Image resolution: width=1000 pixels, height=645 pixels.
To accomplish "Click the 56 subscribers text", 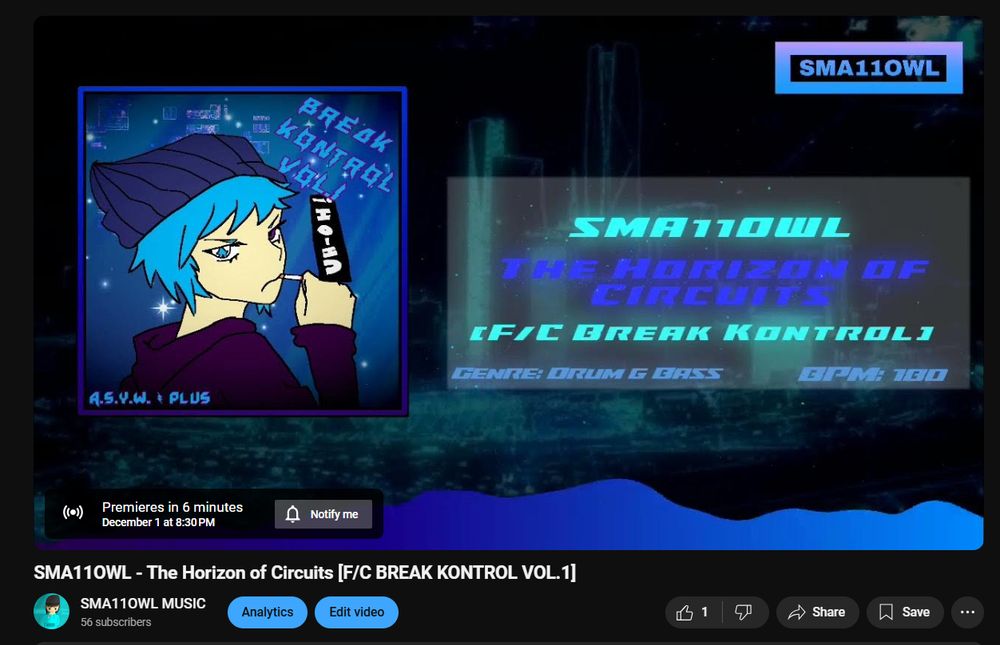I will click(115, 622).
